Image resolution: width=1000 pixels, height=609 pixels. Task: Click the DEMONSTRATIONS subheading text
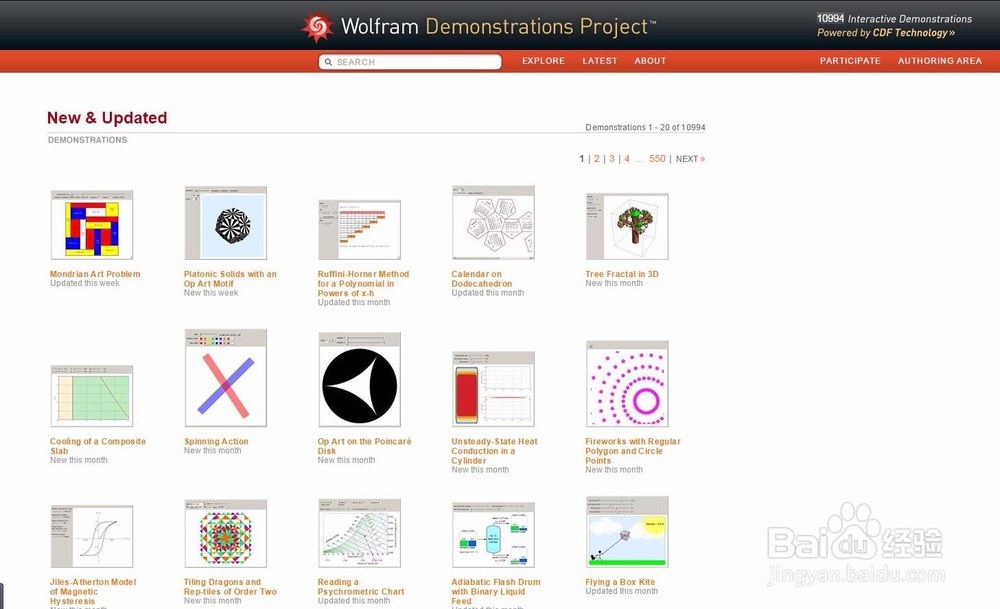87,140
